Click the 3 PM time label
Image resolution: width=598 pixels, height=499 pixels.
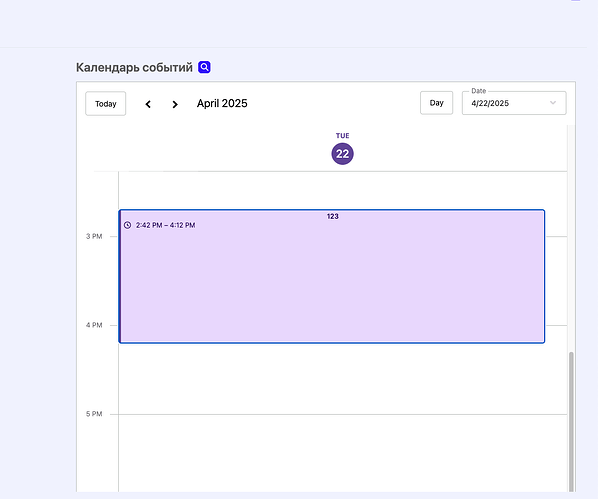(94, 236)
